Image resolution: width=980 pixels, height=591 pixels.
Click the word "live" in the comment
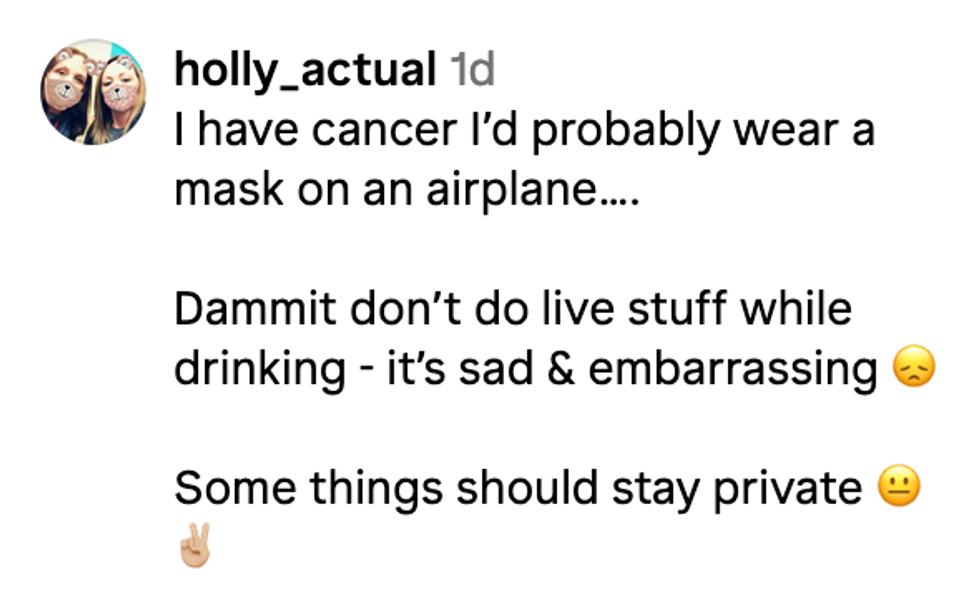tap(583, 309)
